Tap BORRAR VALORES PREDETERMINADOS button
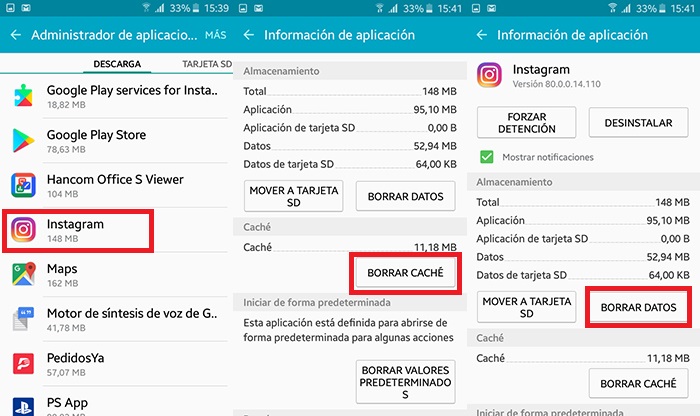This screenshot has height=416, width=700. point(405,382)
